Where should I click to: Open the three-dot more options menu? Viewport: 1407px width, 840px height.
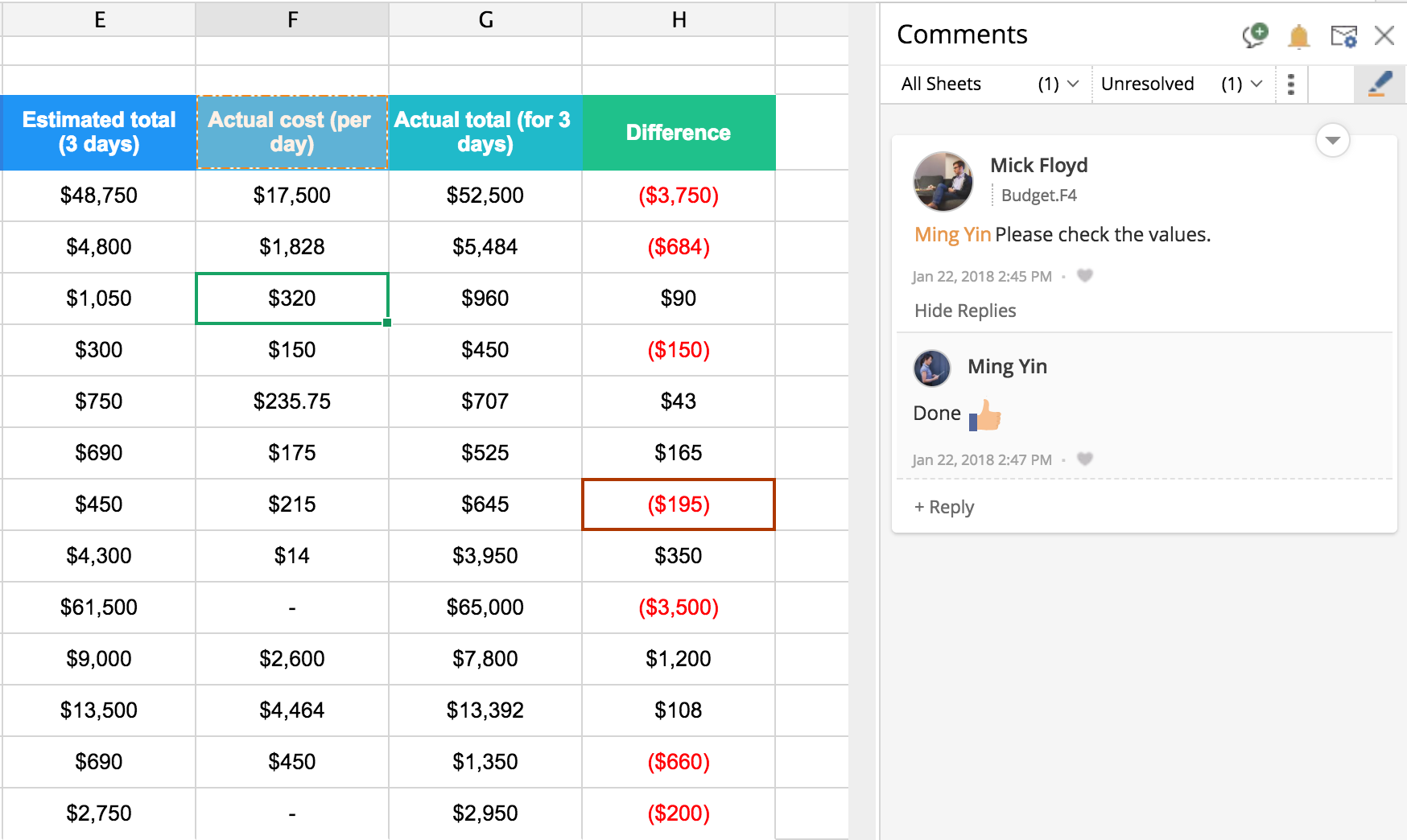[x=1291, y=84]
